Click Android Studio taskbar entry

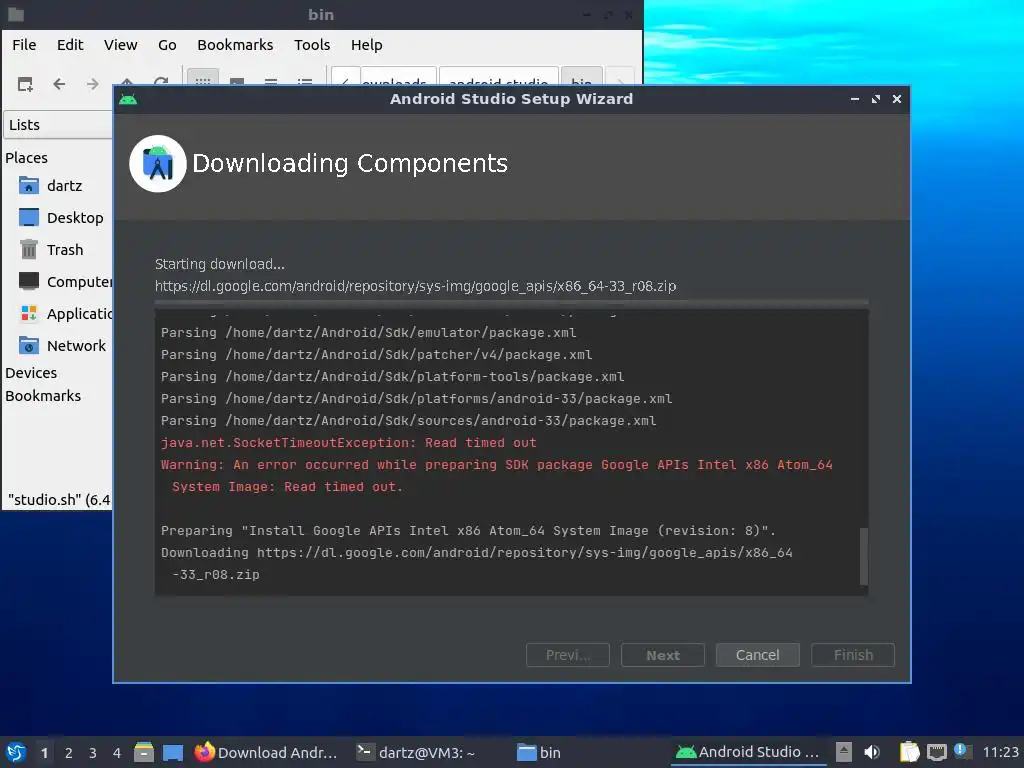coord(748,752)
